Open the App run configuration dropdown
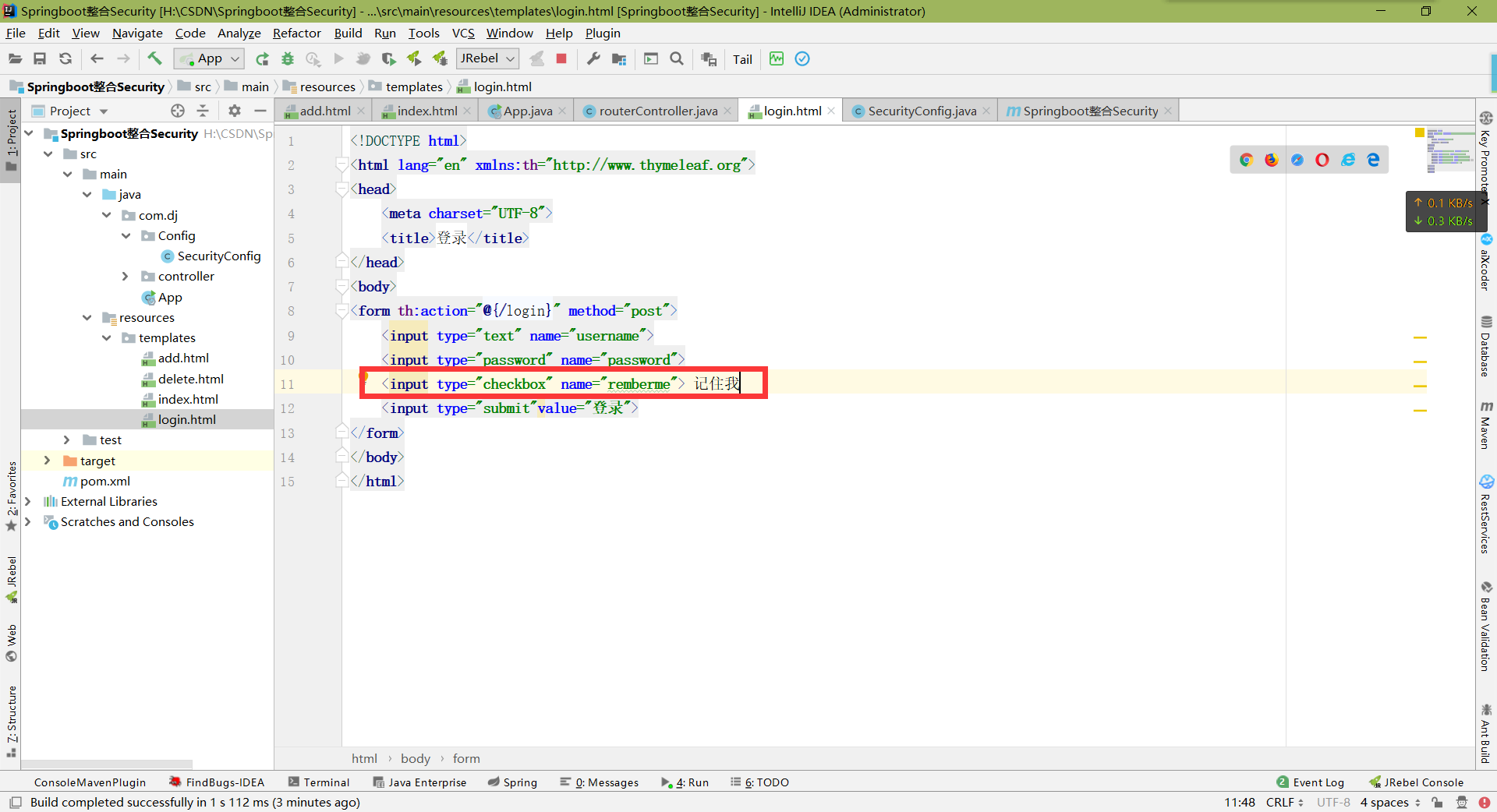The height and width of the screenshot is (812, 1497). pos(209,58)
